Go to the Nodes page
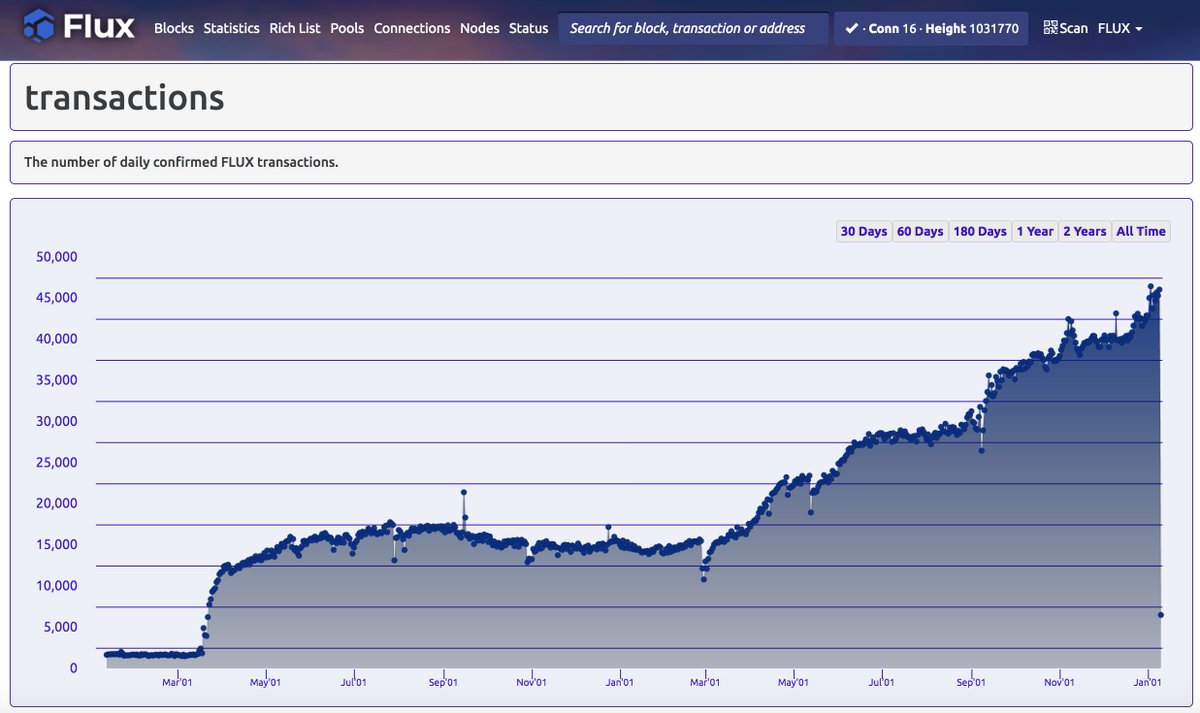Screen dimensions: 1200x713 tap(479, 28)
